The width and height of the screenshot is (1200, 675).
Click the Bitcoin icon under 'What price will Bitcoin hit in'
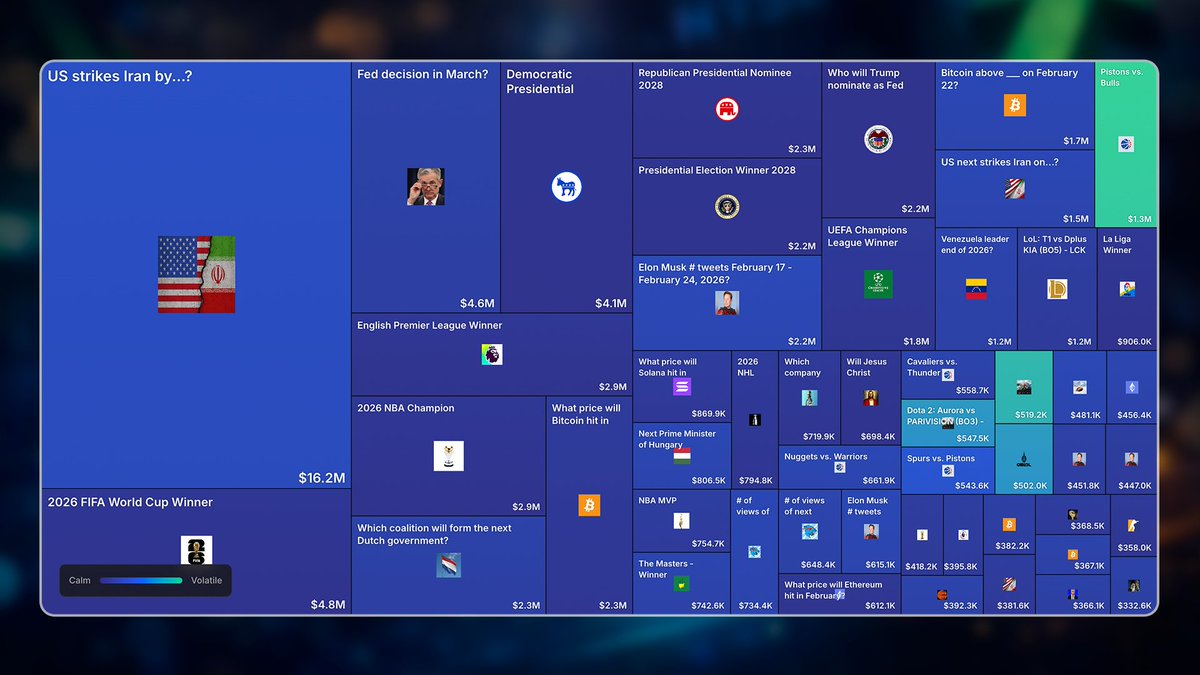(x=589, y=505)
